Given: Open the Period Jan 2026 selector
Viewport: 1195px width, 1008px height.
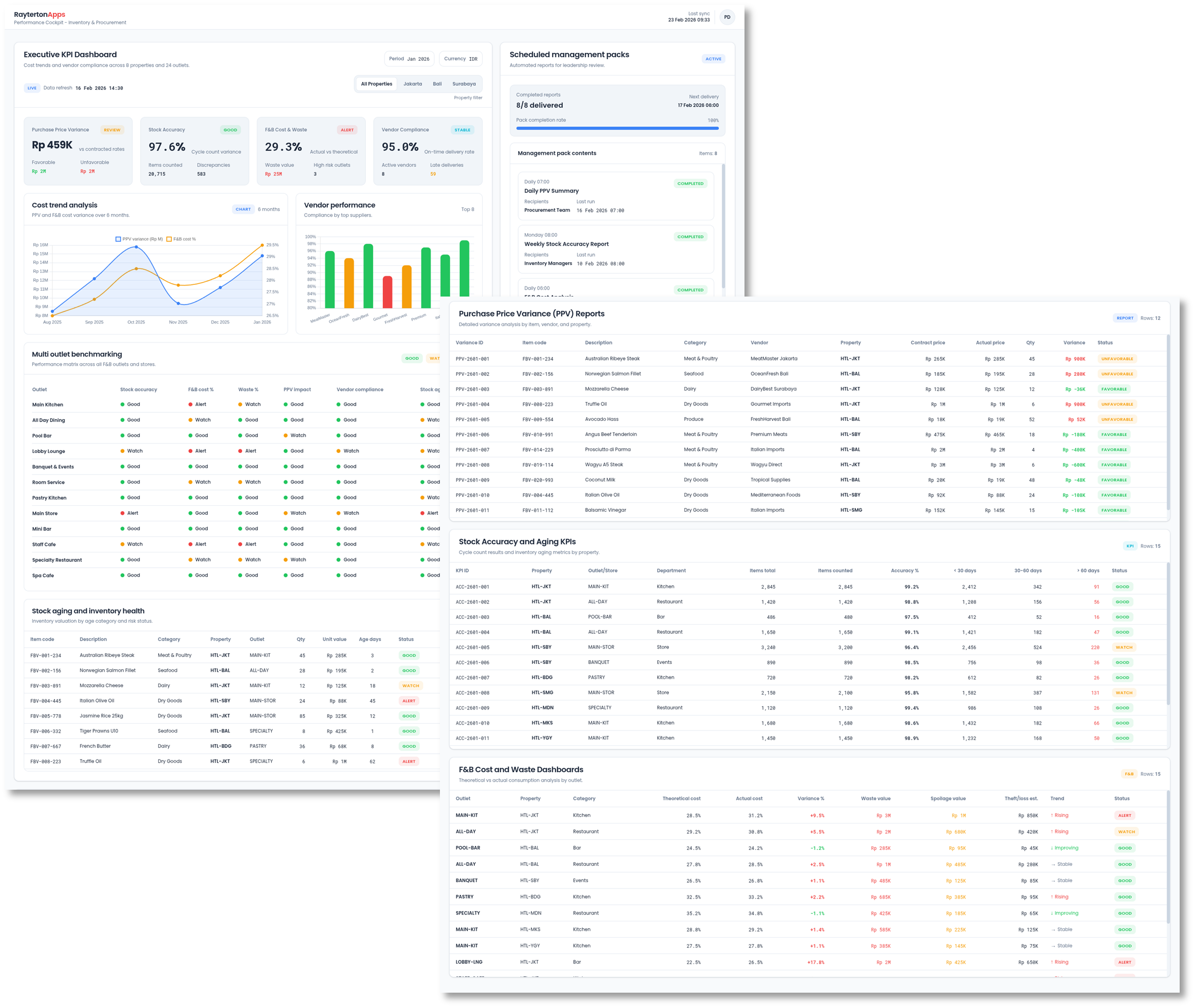Looking at the screenshot, I should tap(409, 59).
